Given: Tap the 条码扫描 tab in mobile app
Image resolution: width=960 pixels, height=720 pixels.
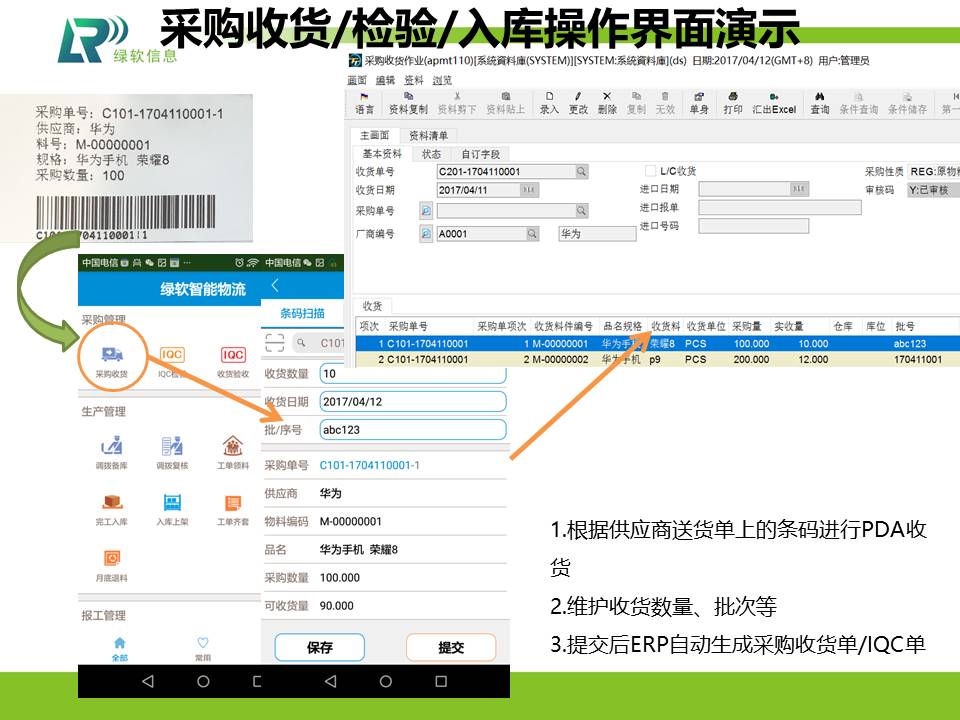Looking at the screenshot, I should [x=302, y=313].
